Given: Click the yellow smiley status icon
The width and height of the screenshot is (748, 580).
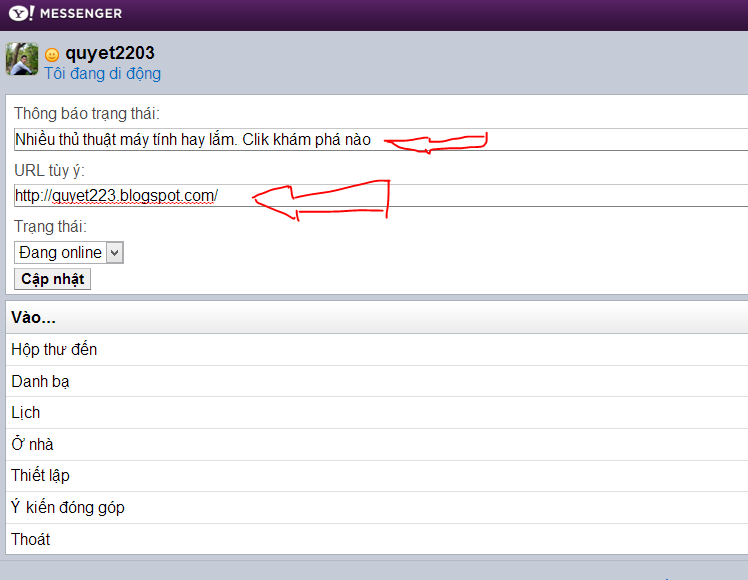Looking at the screenshot, I should pos(52,55).
